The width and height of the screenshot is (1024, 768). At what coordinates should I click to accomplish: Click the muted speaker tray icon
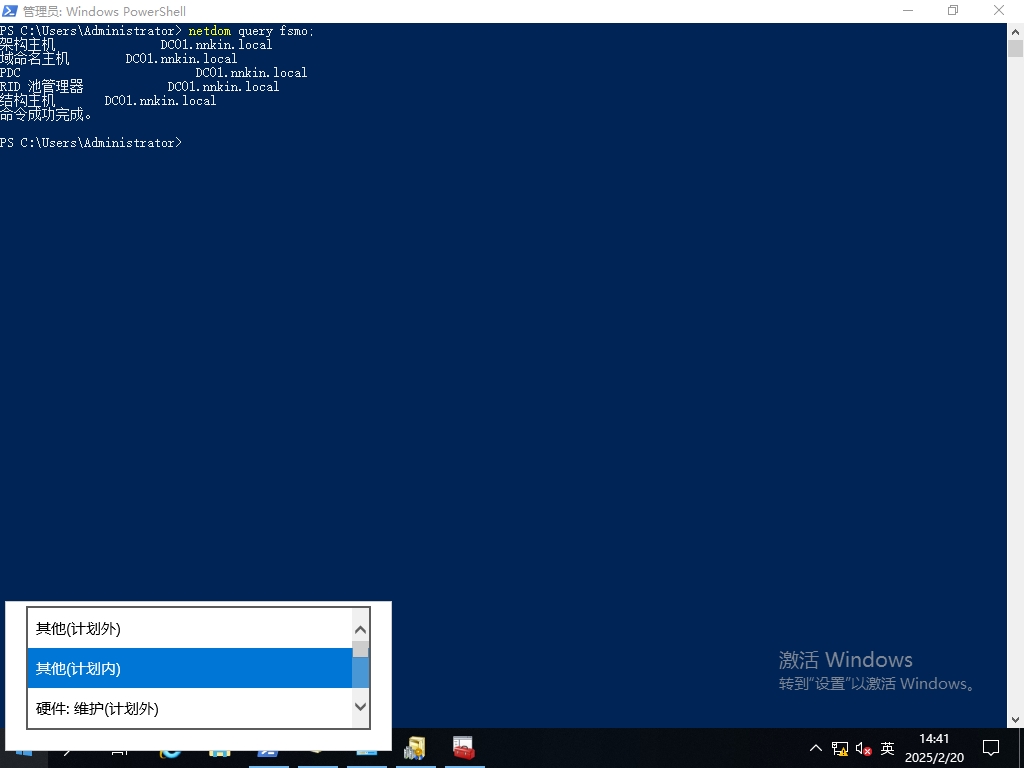point(864,748)
